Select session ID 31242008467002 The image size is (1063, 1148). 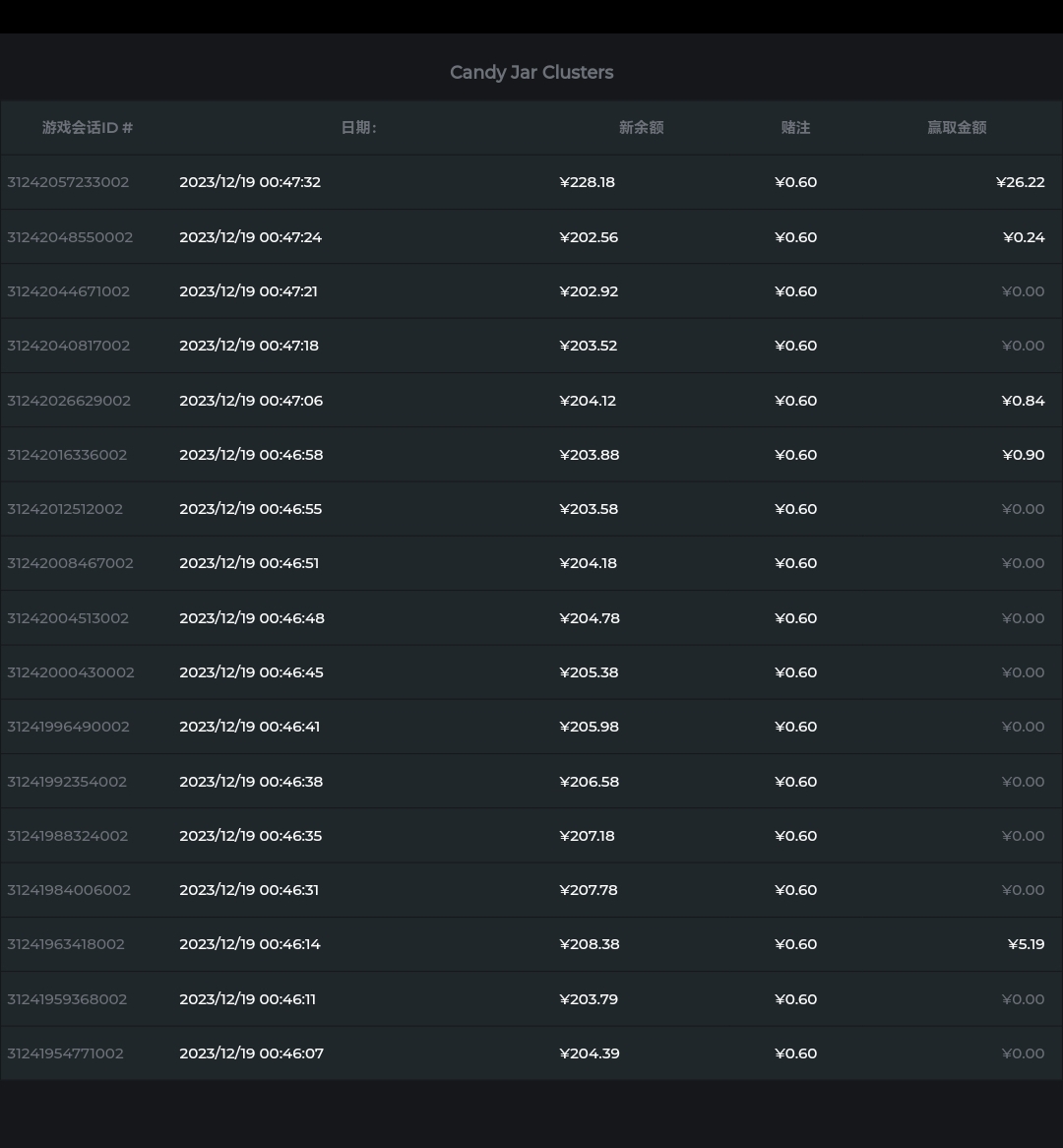[70, 563]
